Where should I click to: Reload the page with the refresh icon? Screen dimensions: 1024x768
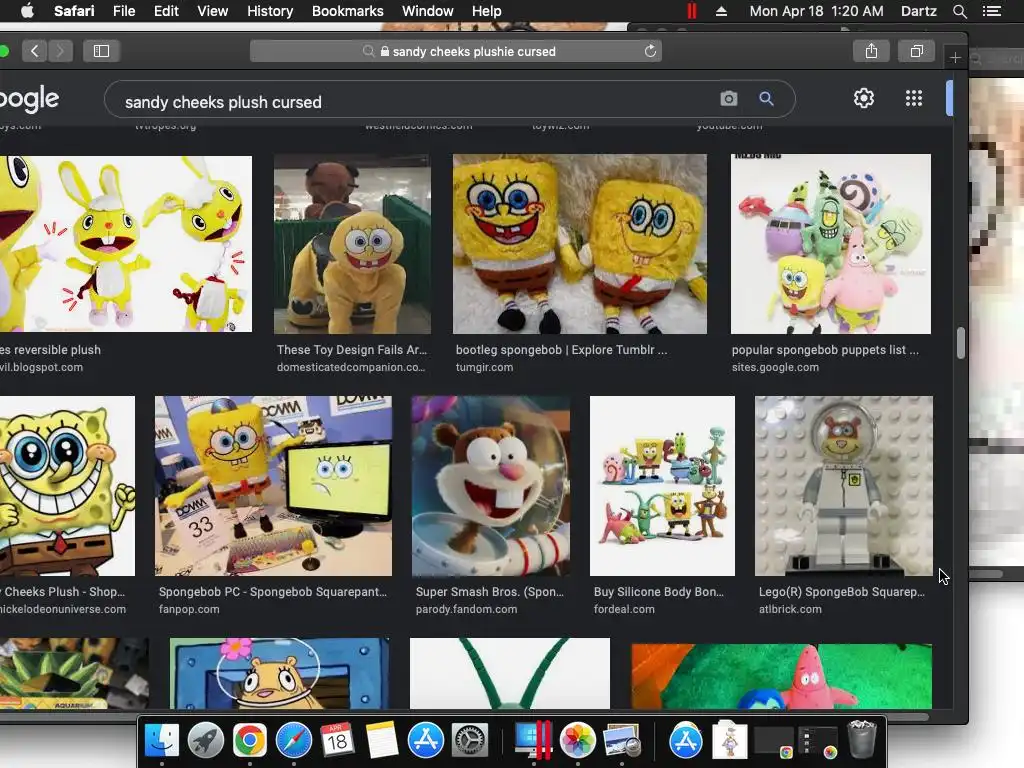coord(650,51)
